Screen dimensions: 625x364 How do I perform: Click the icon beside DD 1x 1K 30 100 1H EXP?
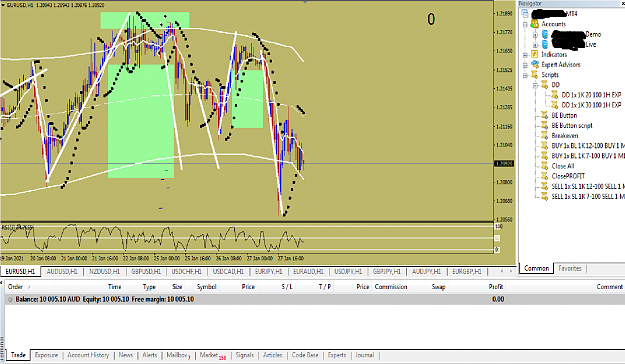pyautogui.click(x=554, y=105)
